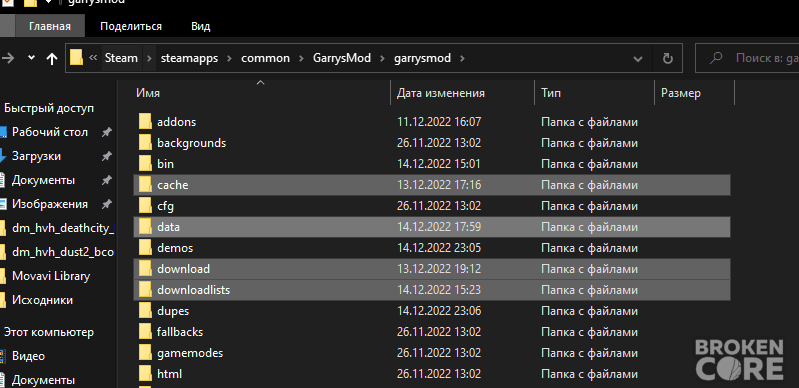Expand subfolders chevron after steamapps
The width and height of the screenshot is (799, 388).
pos(230,59)
